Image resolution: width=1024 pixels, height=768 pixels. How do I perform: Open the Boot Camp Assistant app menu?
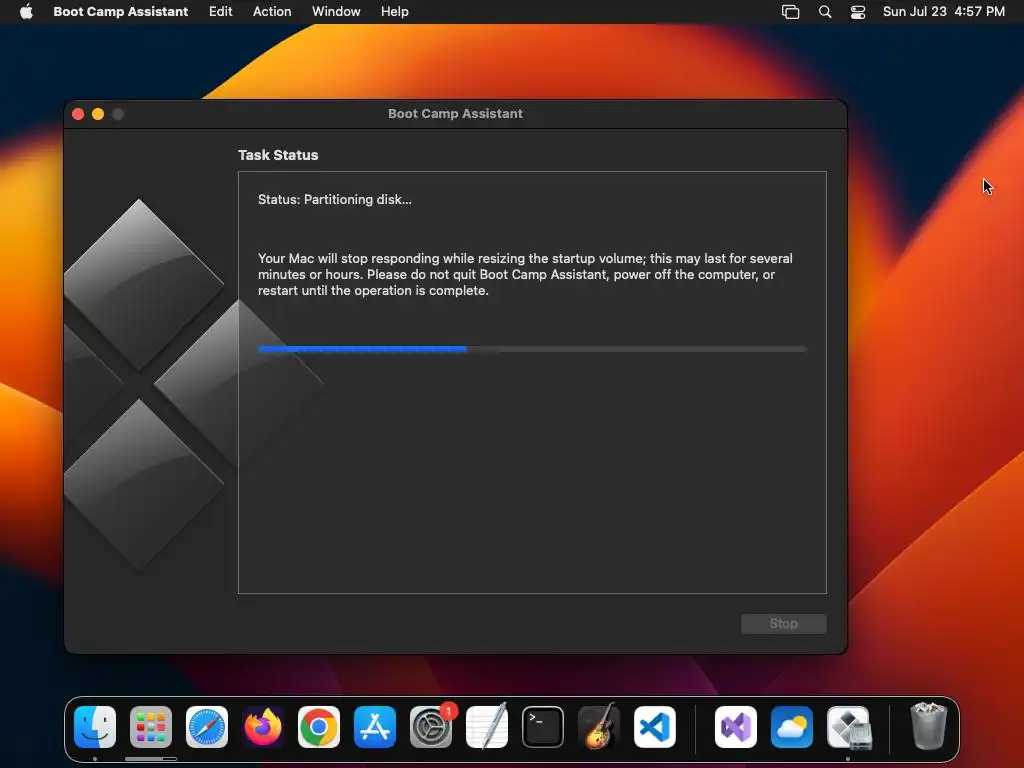(121, 12)
